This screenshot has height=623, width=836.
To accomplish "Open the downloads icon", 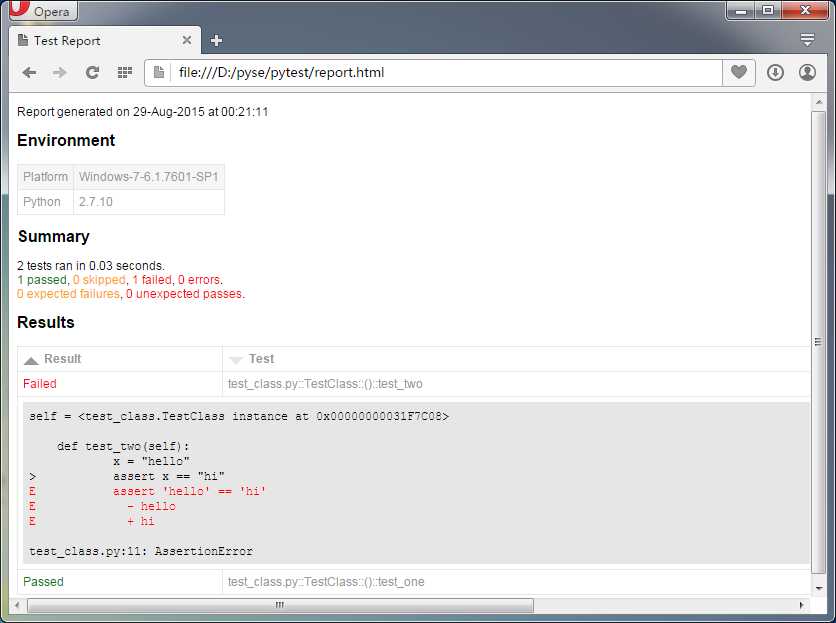I will point(775,73).
